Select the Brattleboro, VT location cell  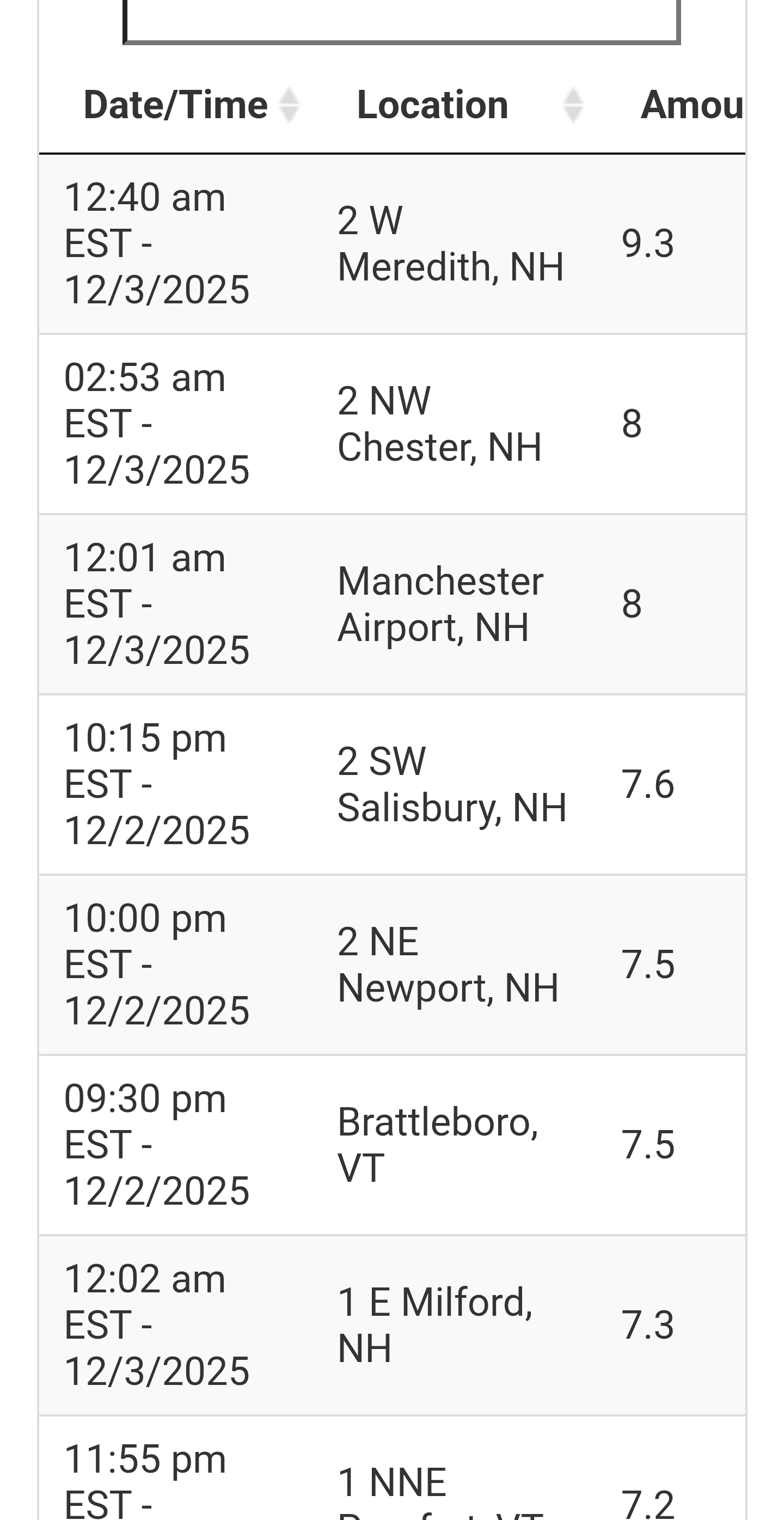coord(437,1145)
